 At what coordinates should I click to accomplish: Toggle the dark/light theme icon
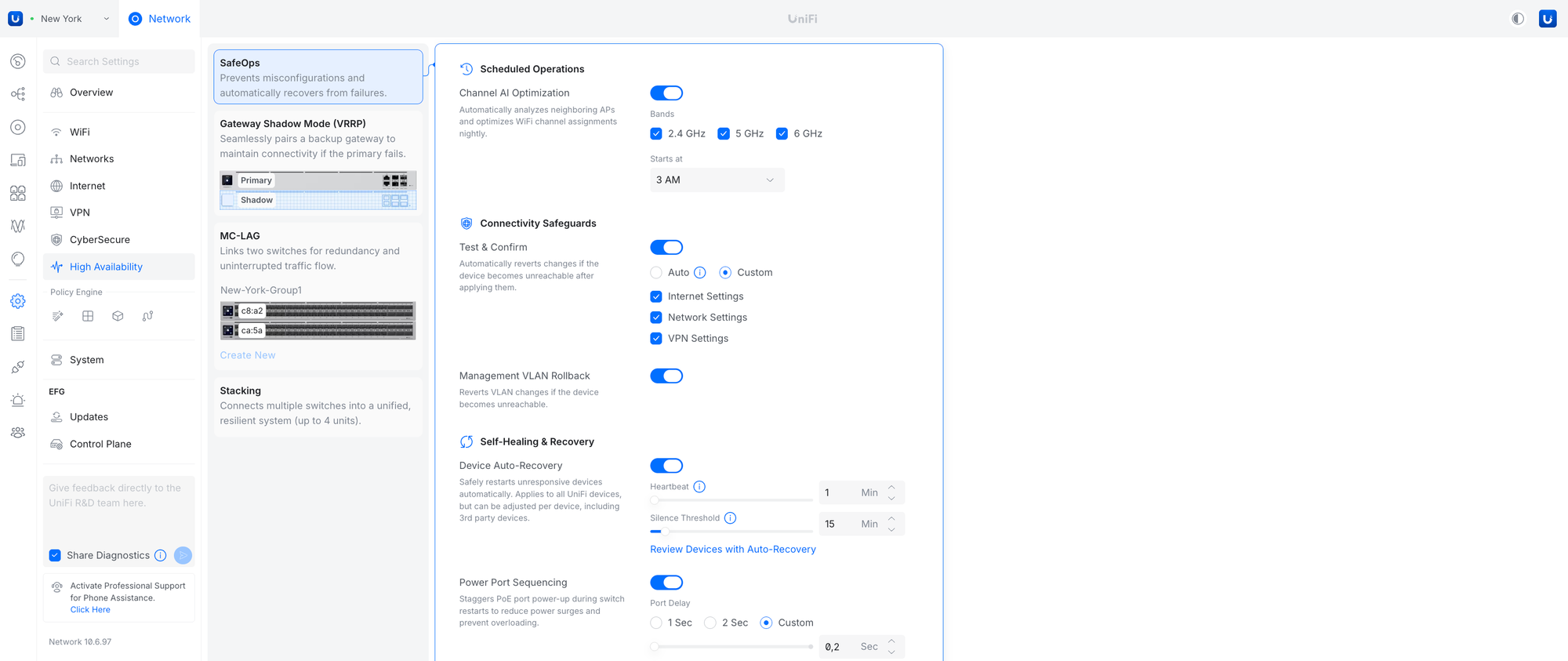(x=1518, y=19)
